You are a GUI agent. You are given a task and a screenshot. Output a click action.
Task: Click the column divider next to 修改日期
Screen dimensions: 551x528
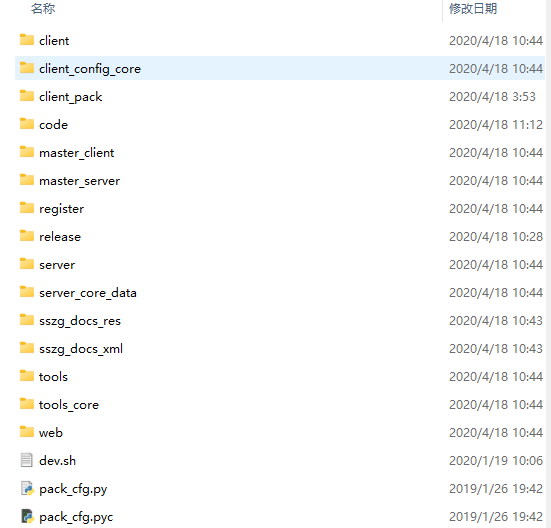(x=442, y=11)
